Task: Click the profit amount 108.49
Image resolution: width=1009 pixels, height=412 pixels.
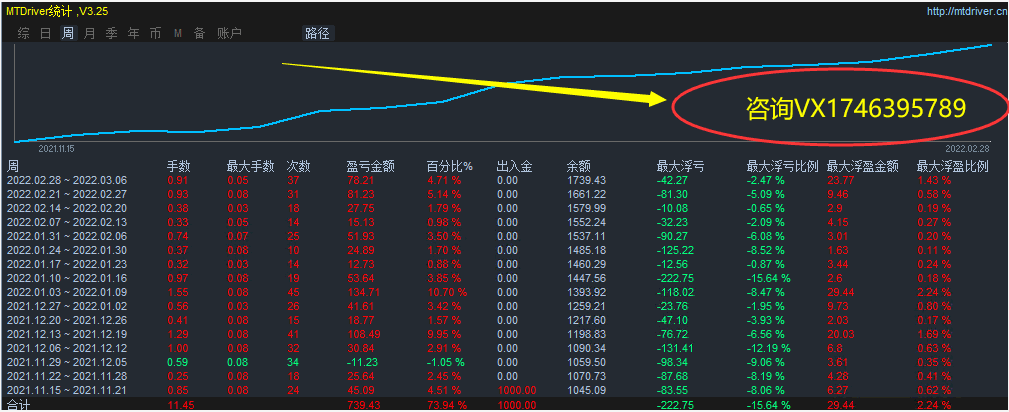Action: pos(362,334)
